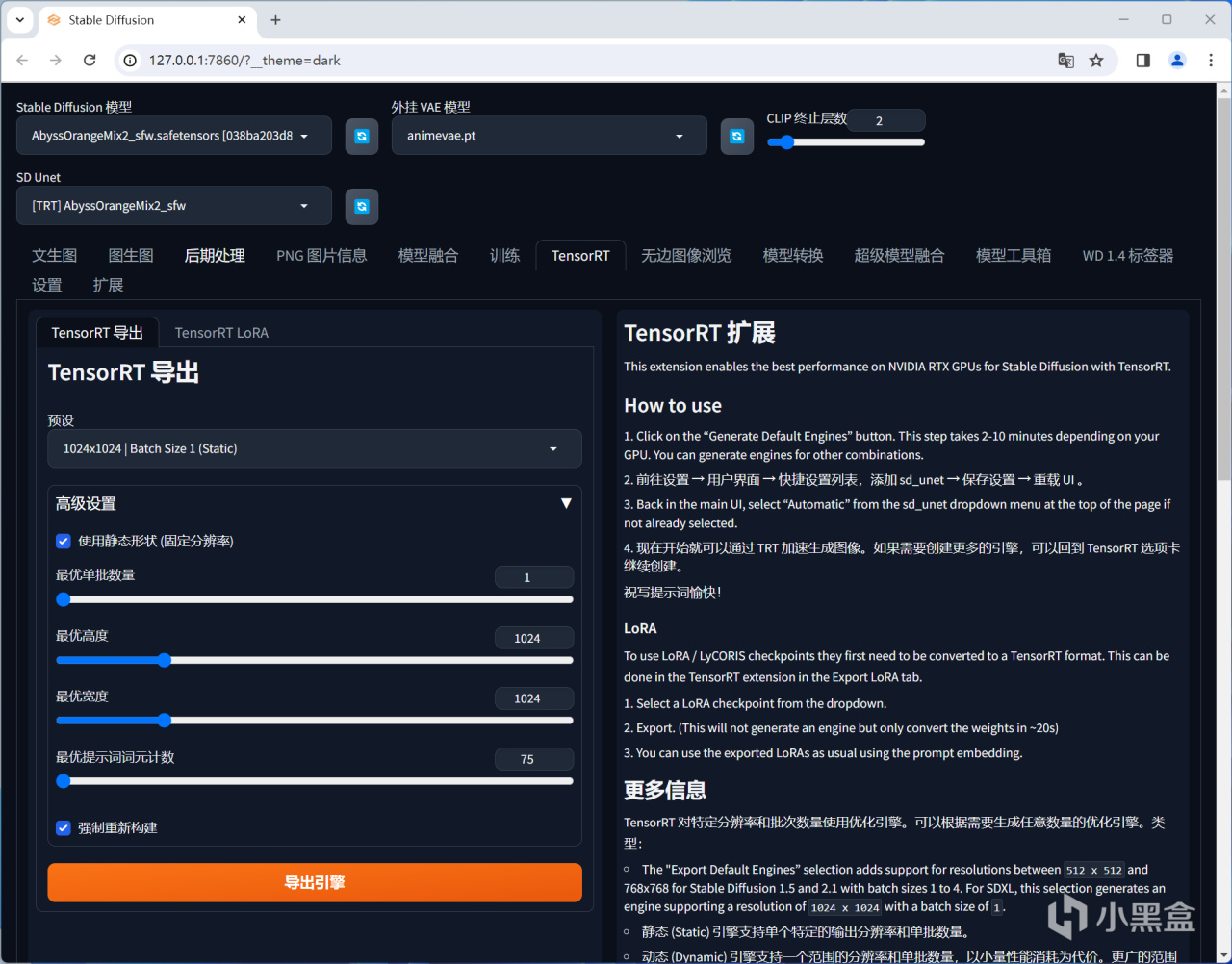The width and height of the screenshot is (1232, 964).
Task: Click the 最优宽度 slider
Action: [315, 721]
